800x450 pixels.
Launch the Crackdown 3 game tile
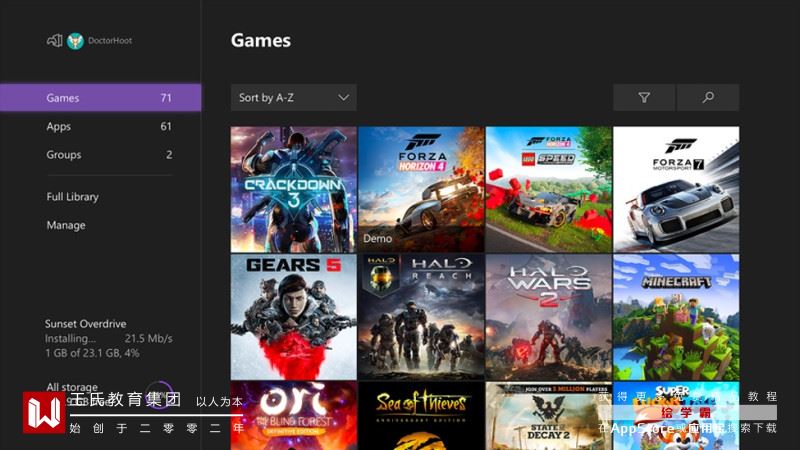click(293, 189)
